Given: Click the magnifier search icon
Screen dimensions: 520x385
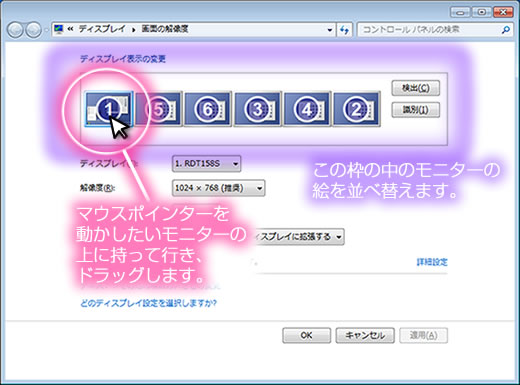Looking at the screenshot, I should click(506, 30).
